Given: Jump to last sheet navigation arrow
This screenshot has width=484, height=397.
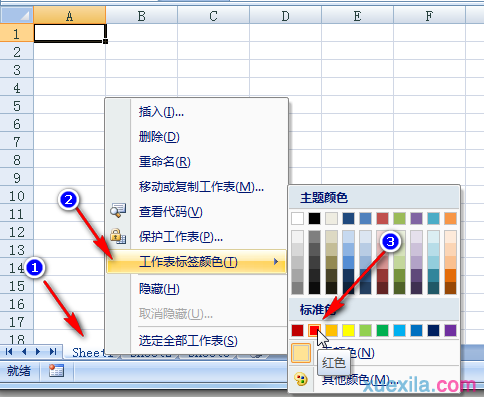Looking at the screenshot, I should [x=53, y=351].
